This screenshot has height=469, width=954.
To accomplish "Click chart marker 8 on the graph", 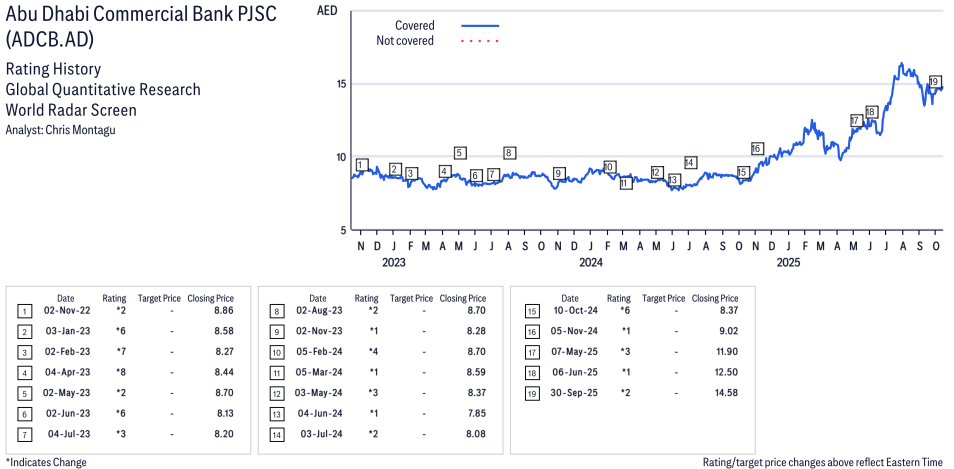I will (509, 153).
